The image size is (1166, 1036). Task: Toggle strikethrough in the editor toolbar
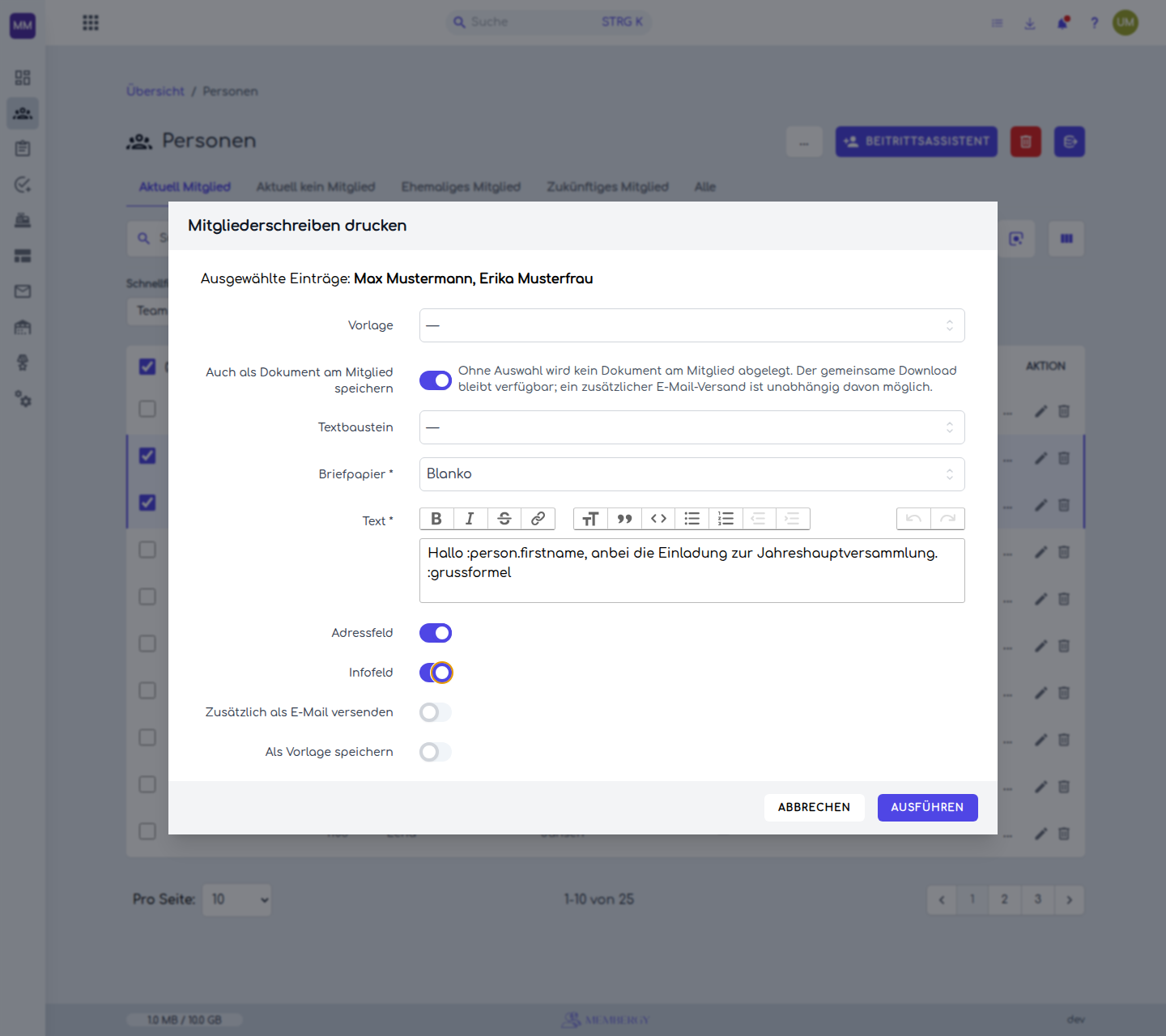click(504, 519)
